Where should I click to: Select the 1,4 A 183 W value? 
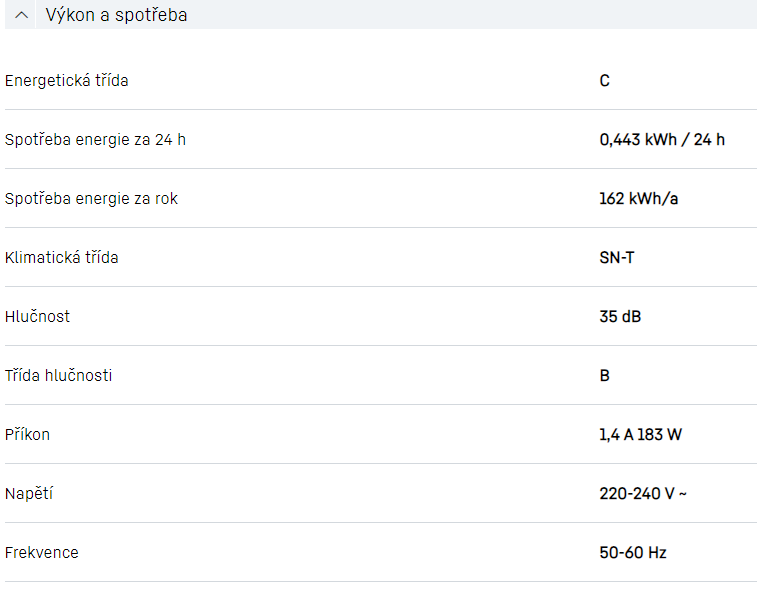click(x=640, y=434)
